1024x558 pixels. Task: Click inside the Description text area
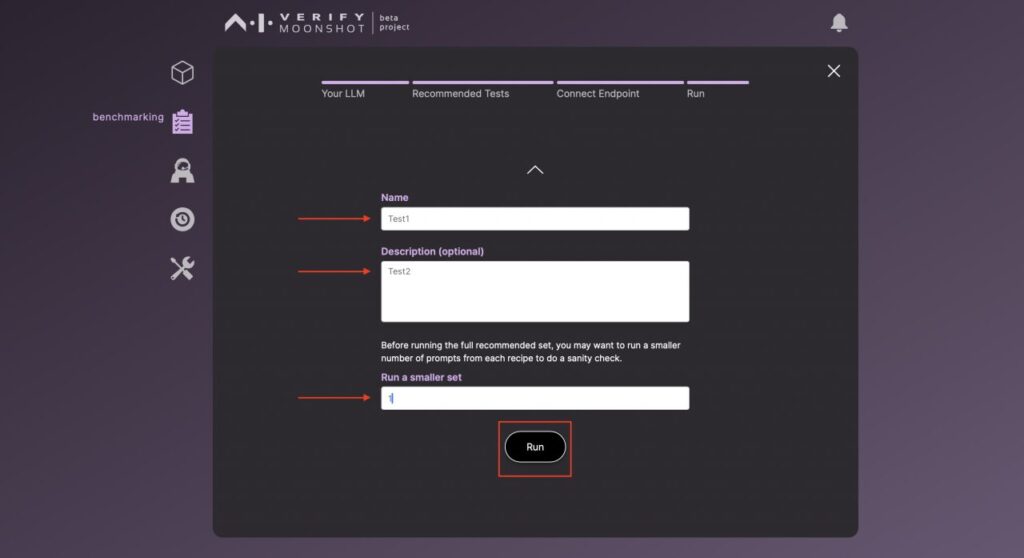coord(535,291)
